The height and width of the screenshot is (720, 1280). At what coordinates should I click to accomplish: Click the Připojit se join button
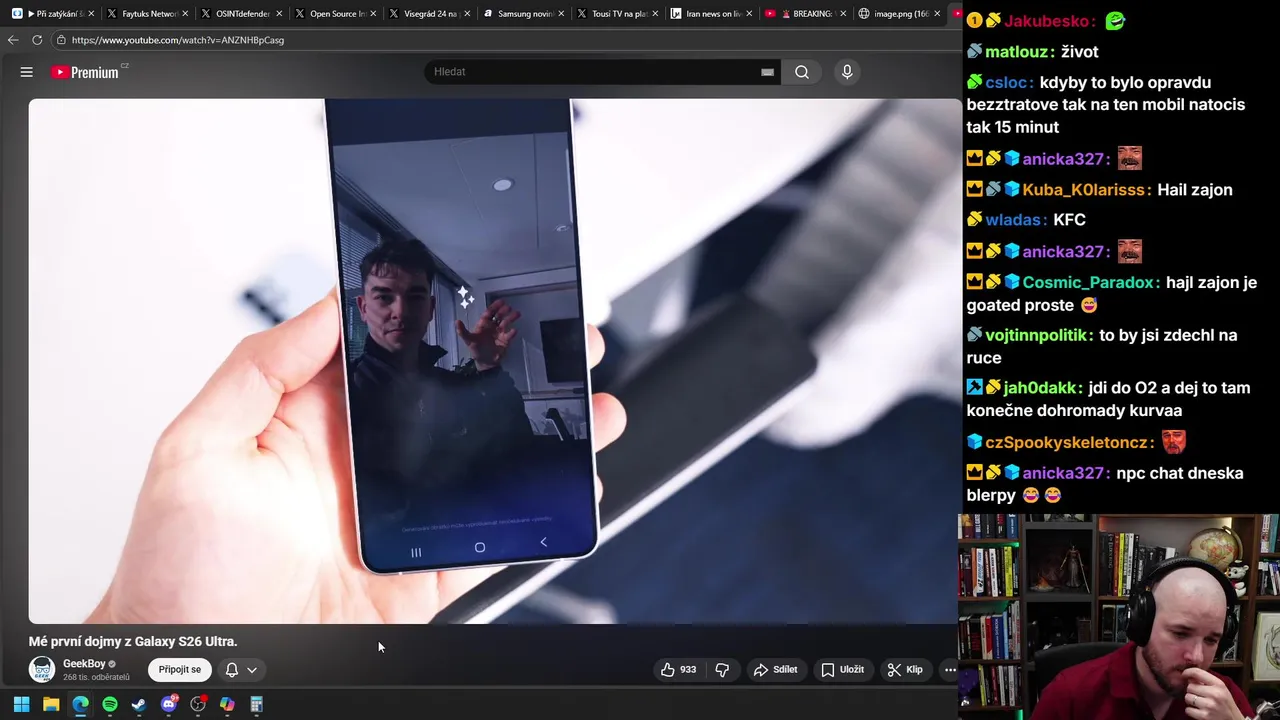tap(180, 669)
